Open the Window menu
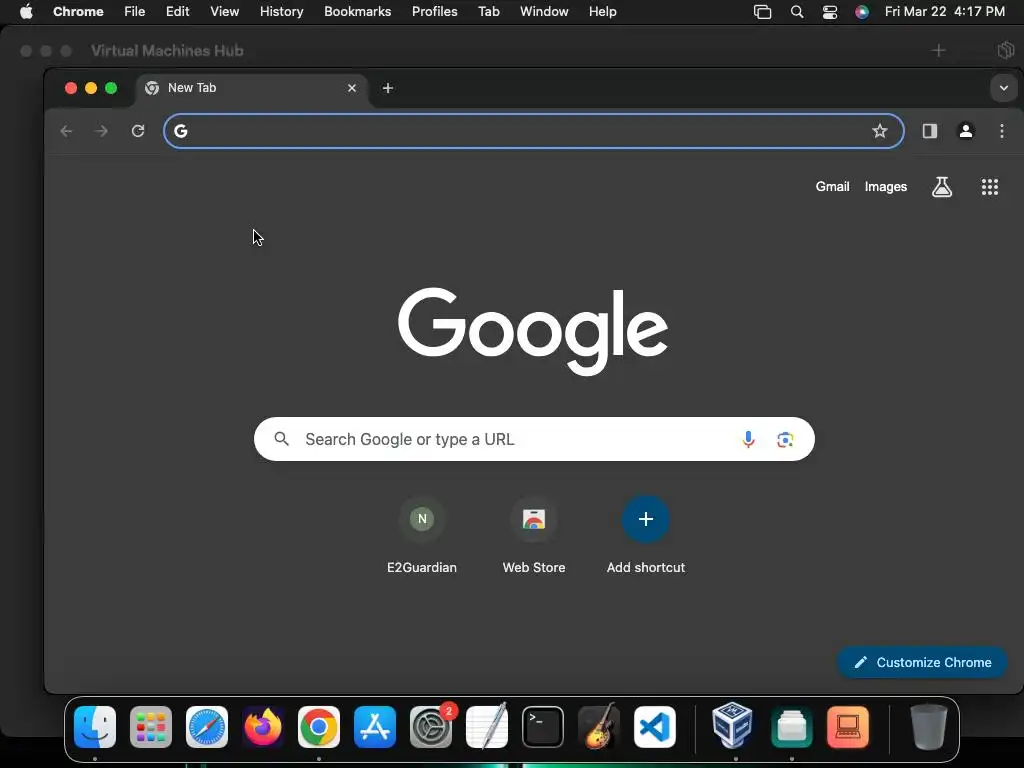This screenshot has width=1024, height=768. point(544,12)
